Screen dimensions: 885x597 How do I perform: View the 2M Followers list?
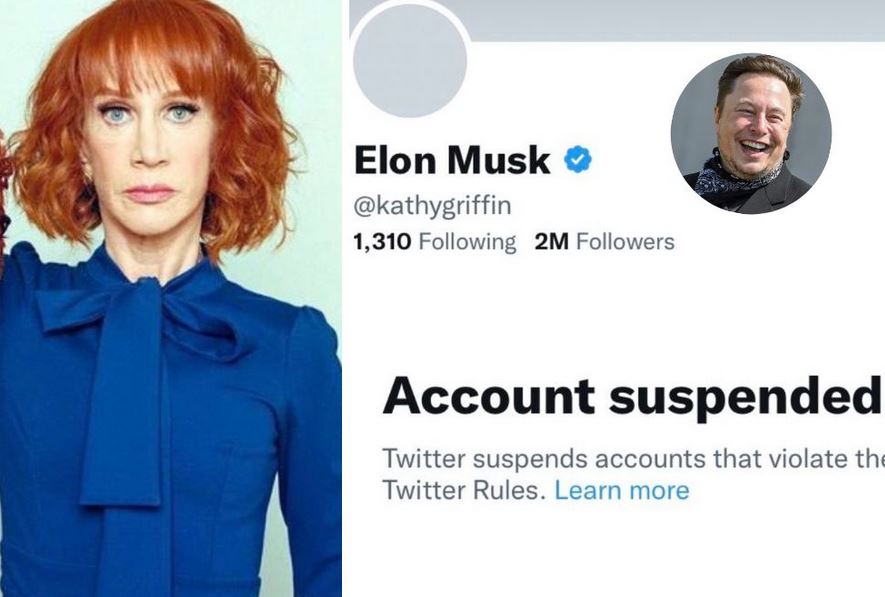pos(599,240)
